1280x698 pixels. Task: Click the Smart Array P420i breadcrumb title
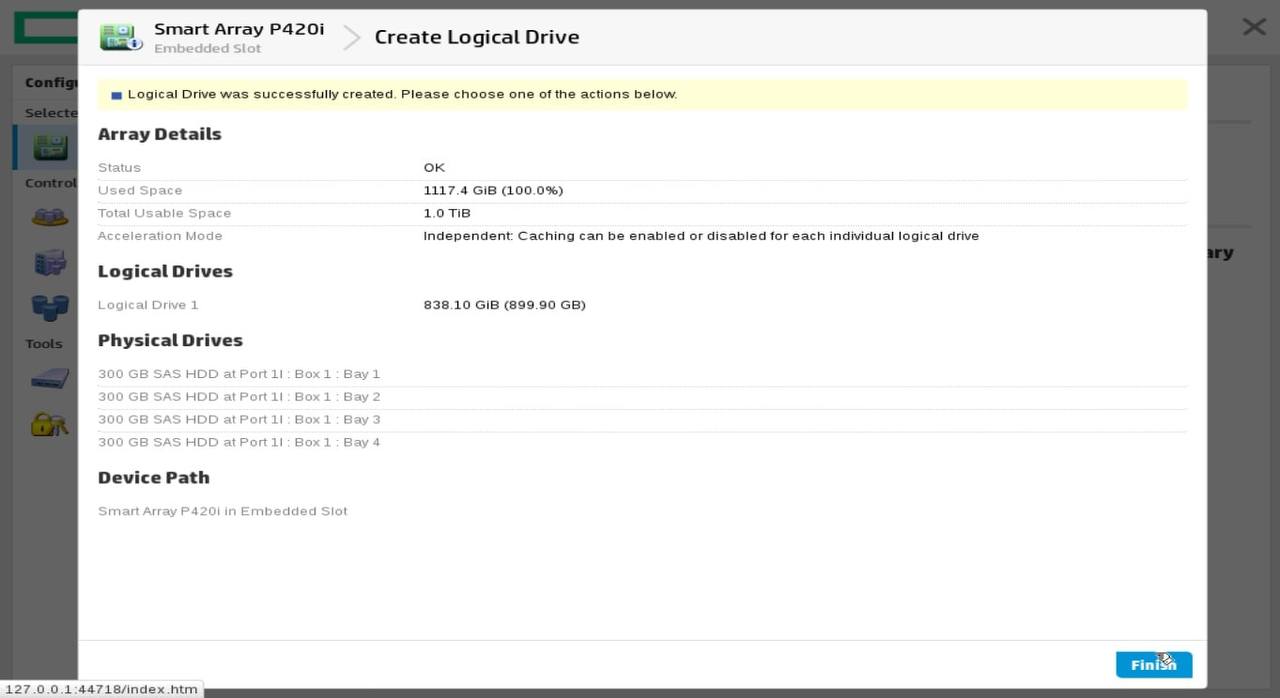click(x=239, y=29)
